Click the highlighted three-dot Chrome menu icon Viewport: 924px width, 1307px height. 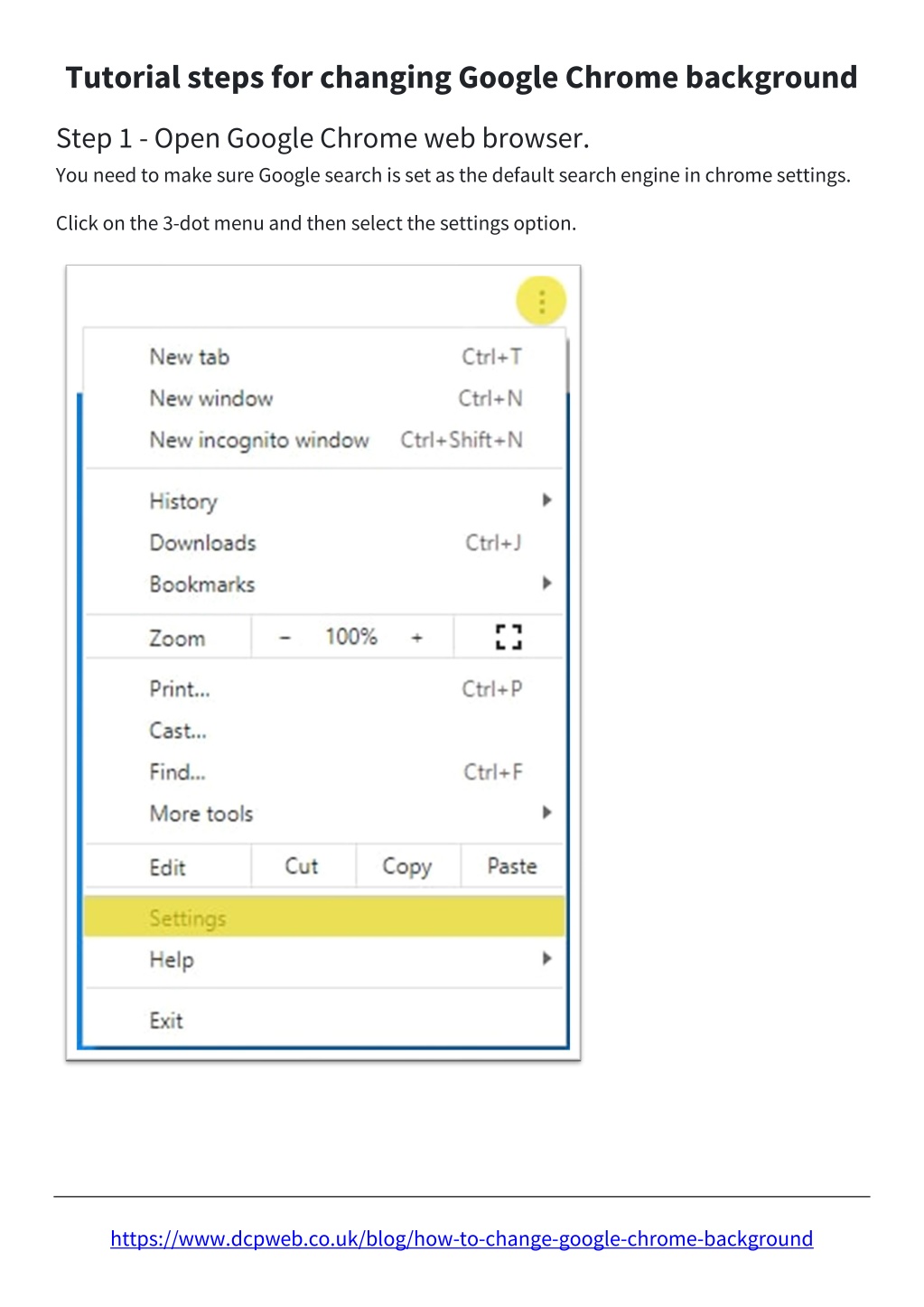point(541,301)
